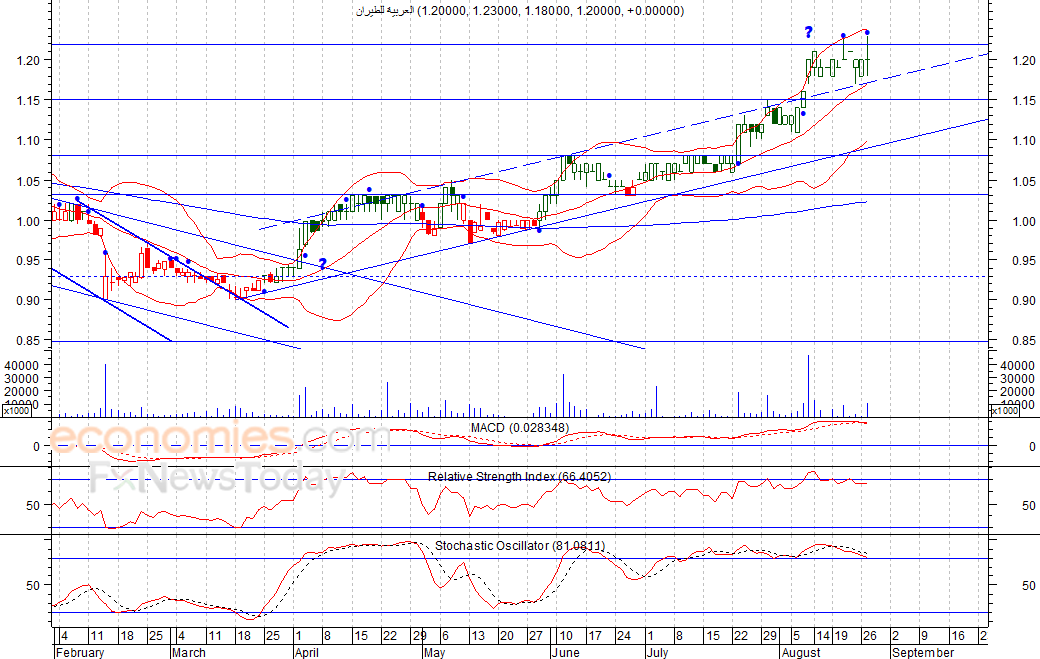1040x659 pixels.
Task: Click the August month label
Action: pyautogui.click(x=801, y=652)
